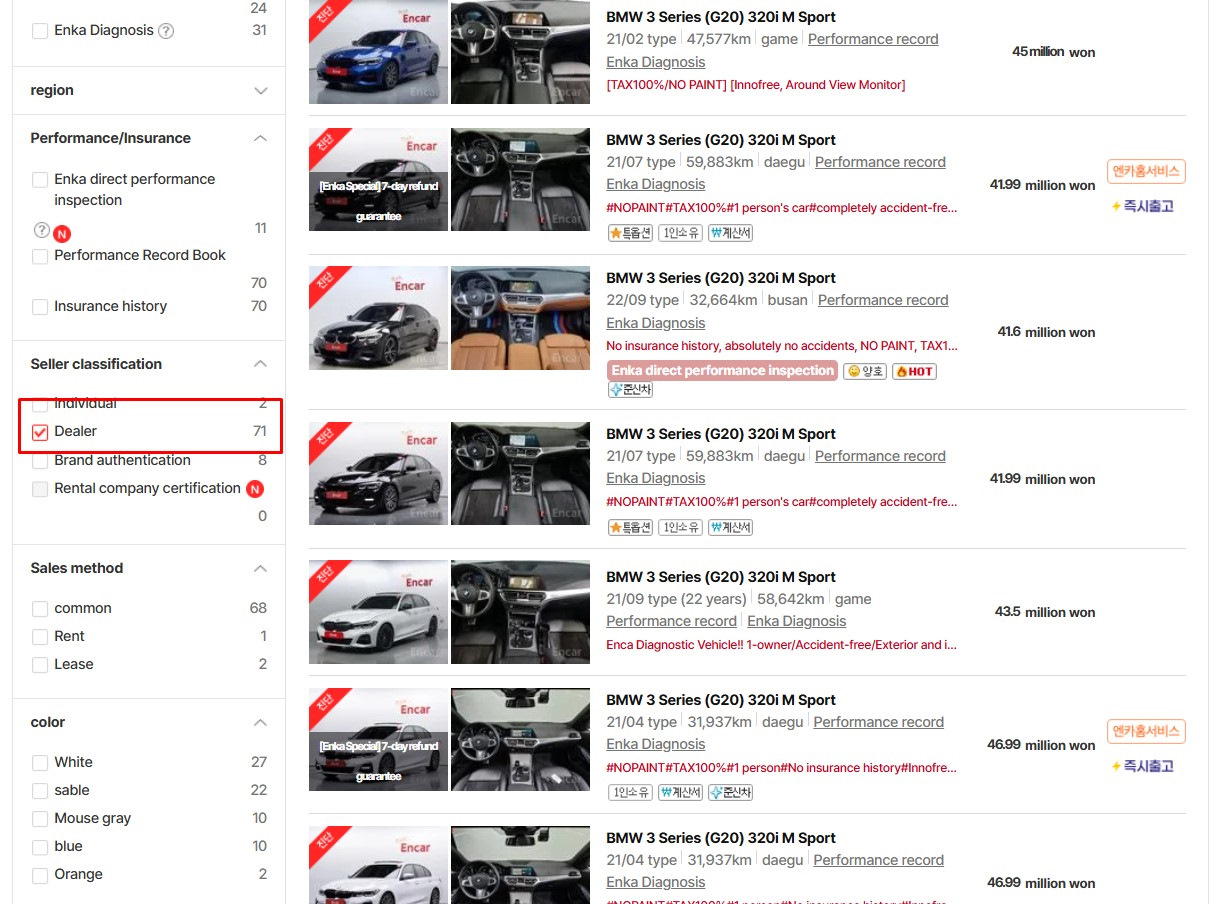Click the Dealer count 71

click(x=260, y=432)
